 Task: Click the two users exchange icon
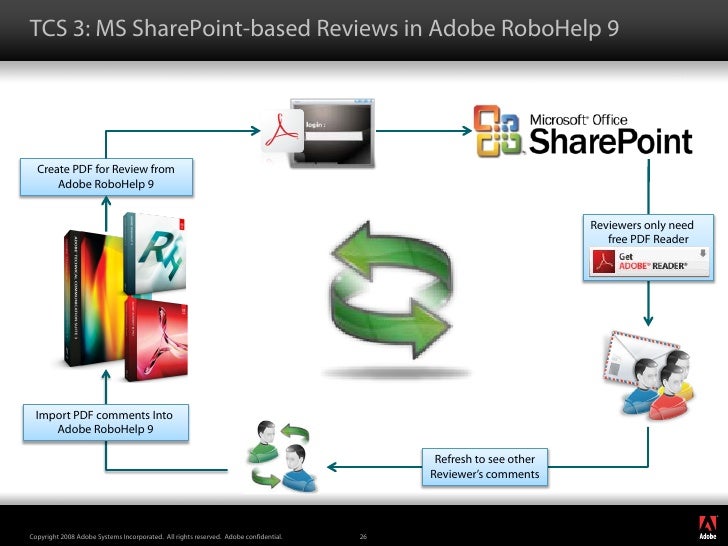pyautogui.click(x=282, y=456)
